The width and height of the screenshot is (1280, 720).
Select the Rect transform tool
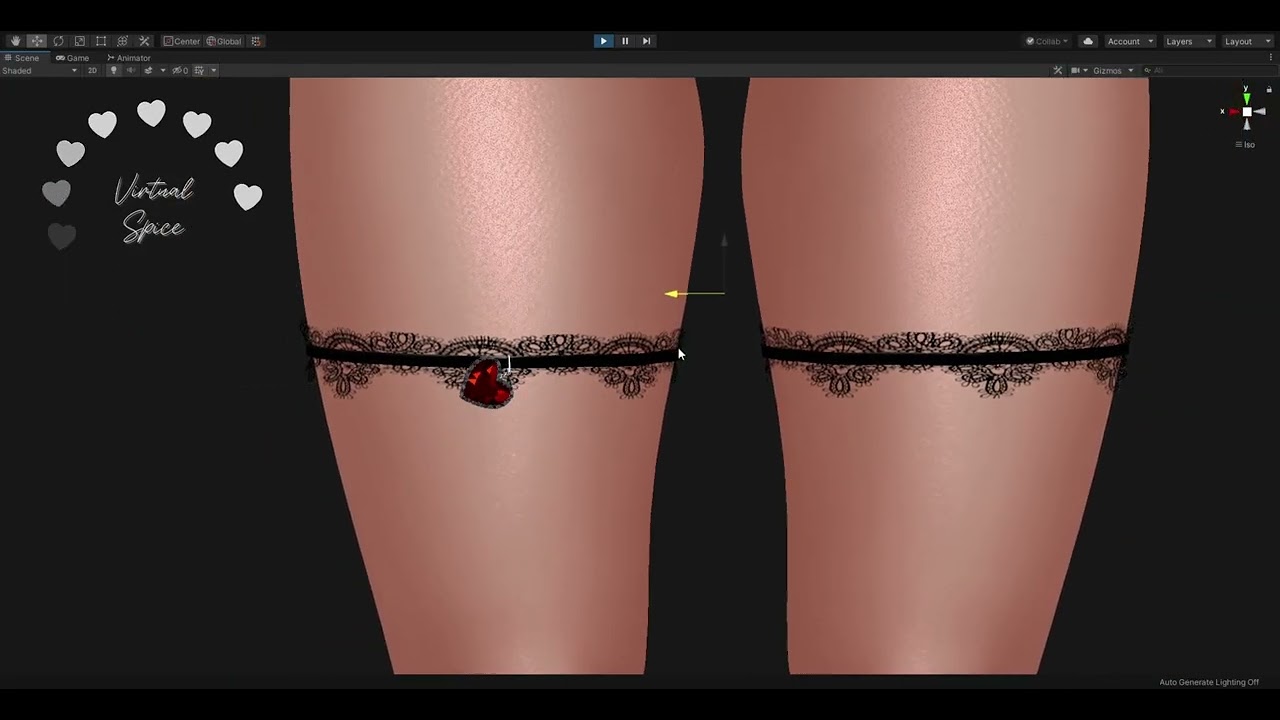point(101,41)
